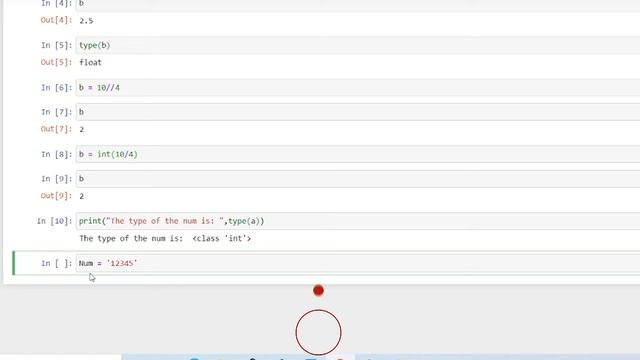Screen dimensions: 640x360
Task: Click the empty In [ ]: prompt label
Action: click(x=56, y=263)
